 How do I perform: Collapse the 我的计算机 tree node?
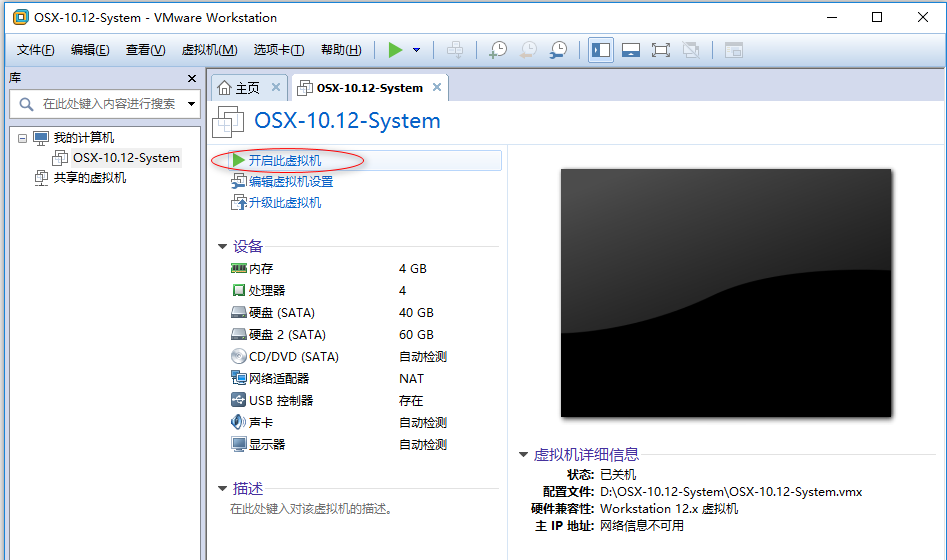tap(22, 138)
